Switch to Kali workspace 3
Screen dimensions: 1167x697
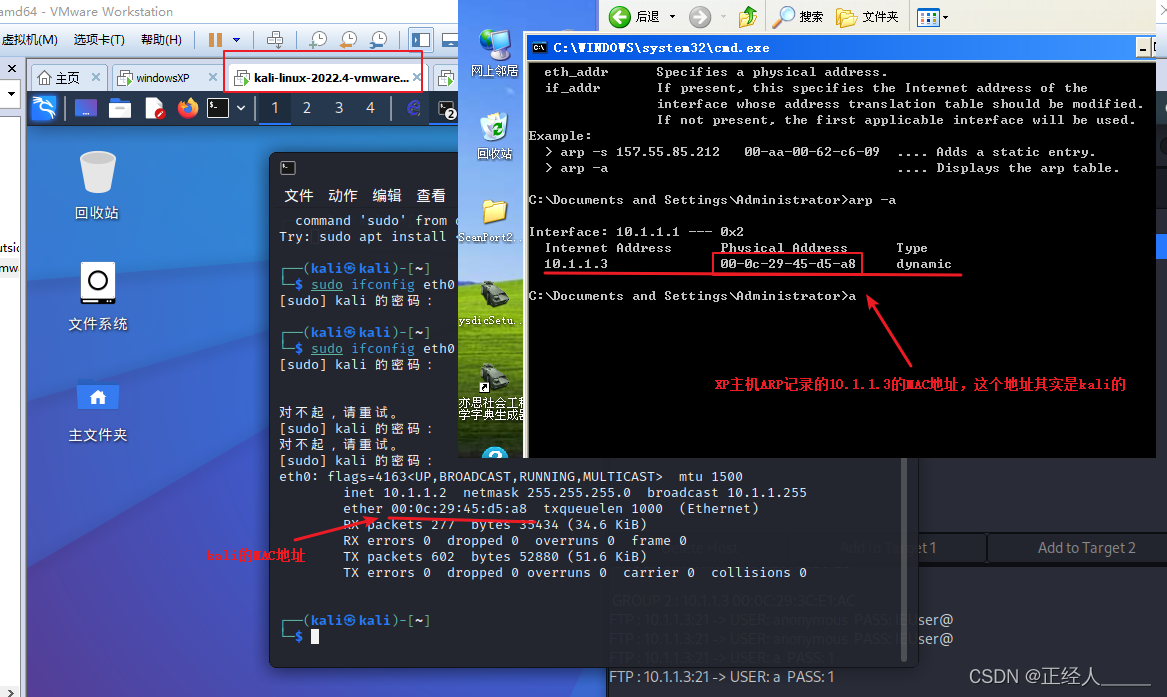(x=339, y=108)
